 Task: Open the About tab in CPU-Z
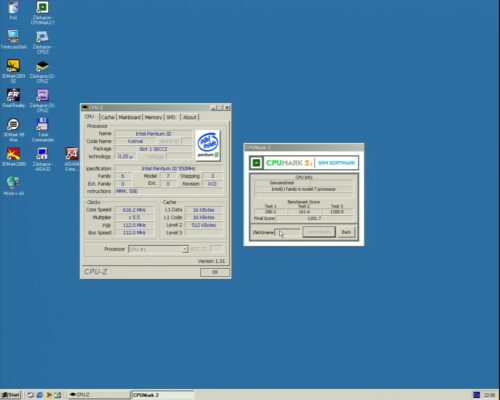[x=190, y=117]
